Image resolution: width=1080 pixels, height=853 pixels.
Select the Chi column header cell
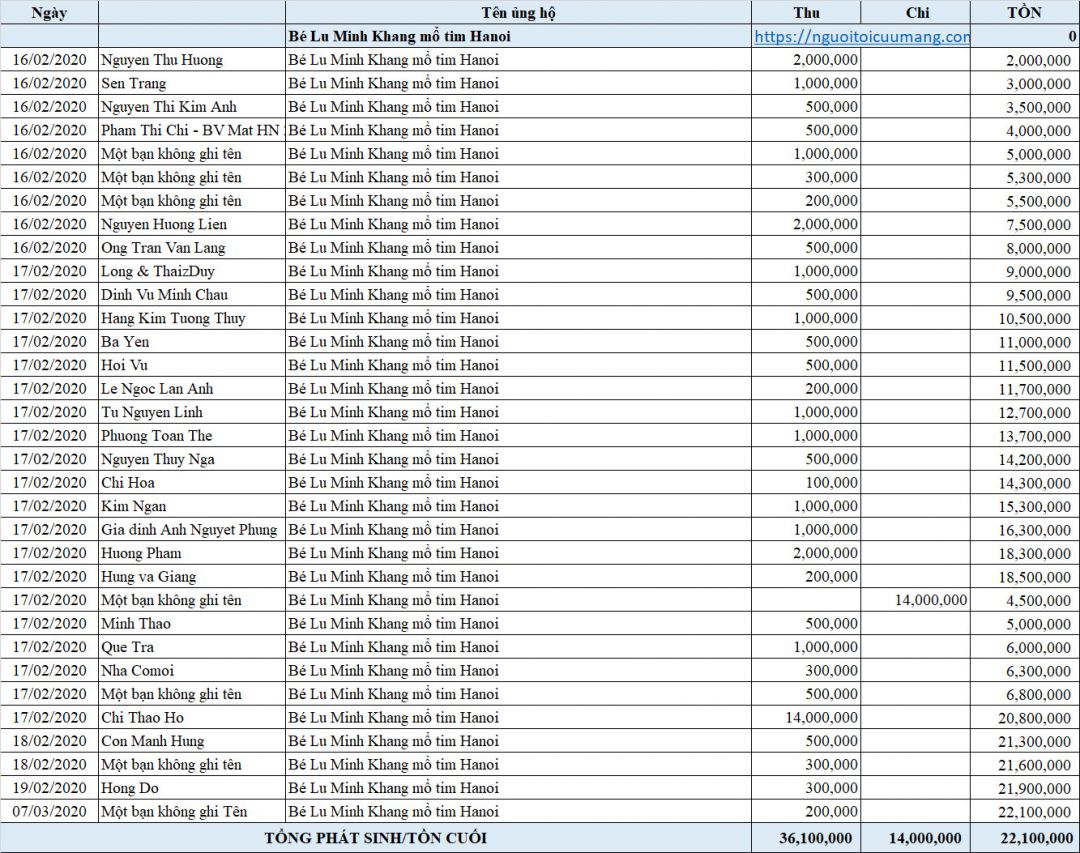tap(916, 13)
